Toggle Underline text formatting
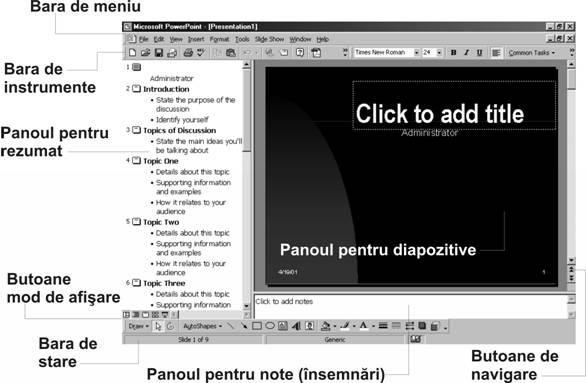This screenshot has width=586, height=383. (x=479, y=53)
